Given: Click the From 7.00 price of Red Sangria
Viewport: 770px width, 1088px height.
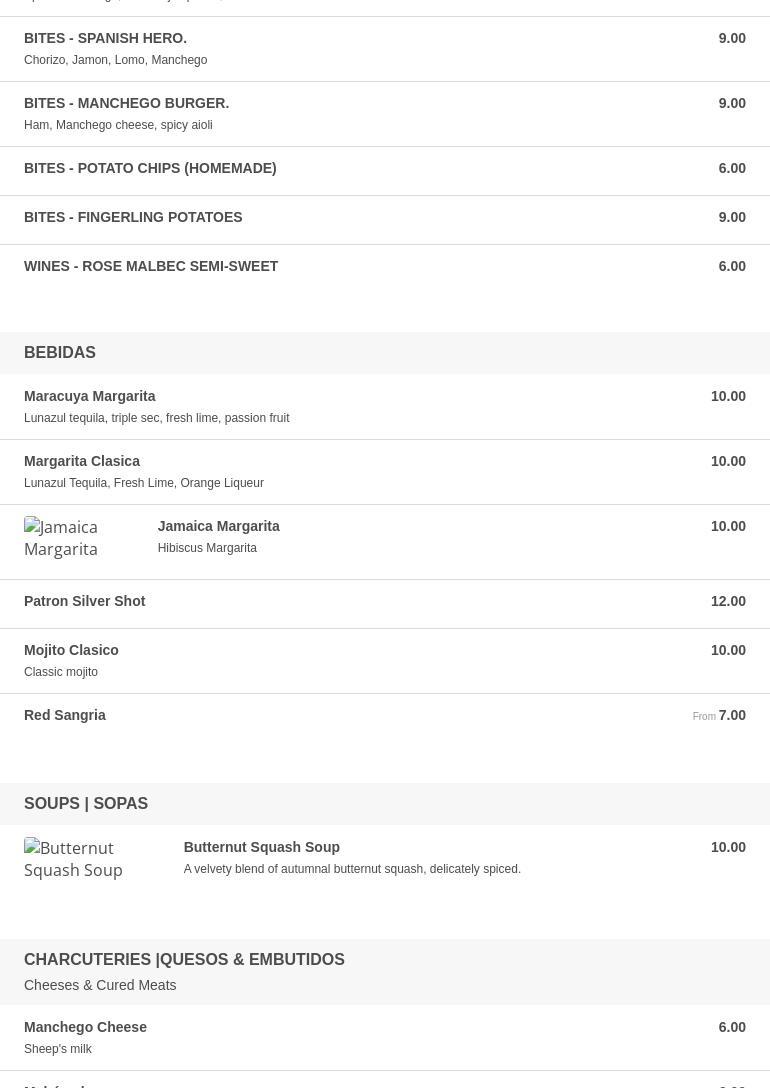Looking at the screenshot, I should [719, 715].
